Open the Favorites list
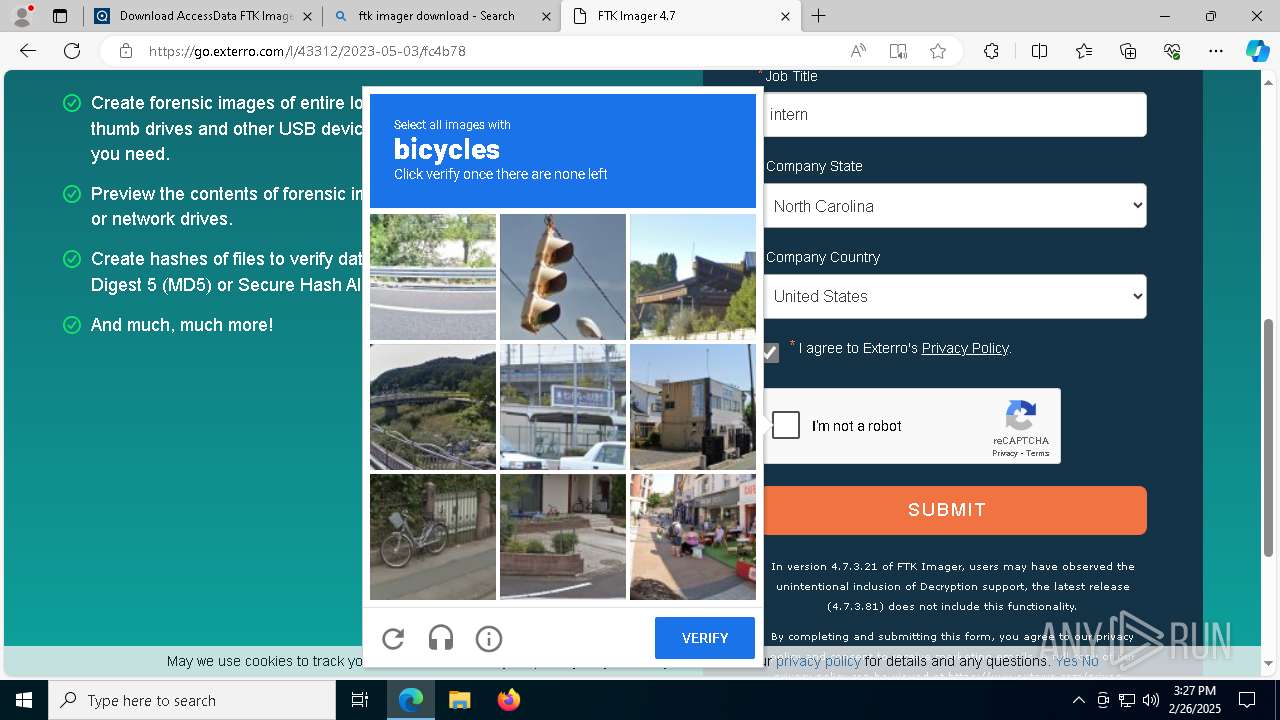 (x=1084, y=51)
